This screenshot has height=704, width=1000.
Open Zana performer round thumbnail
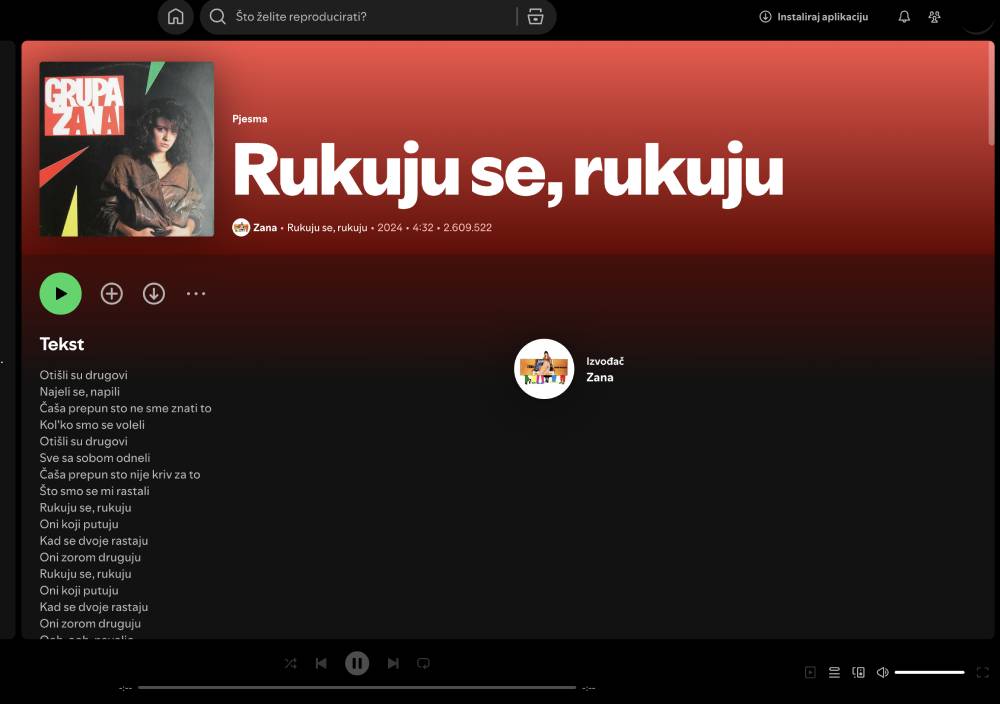pos(544,369)
